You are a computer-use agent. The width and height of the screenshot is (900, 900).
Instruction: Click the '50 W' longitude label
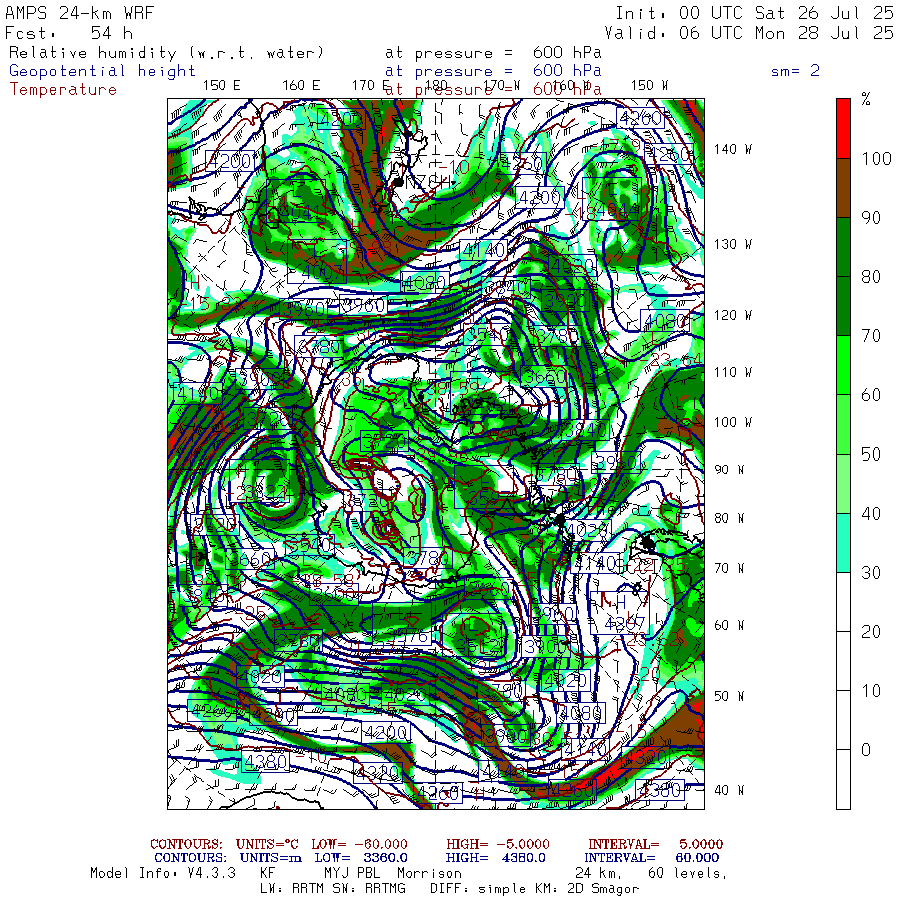tap(729, 696)
